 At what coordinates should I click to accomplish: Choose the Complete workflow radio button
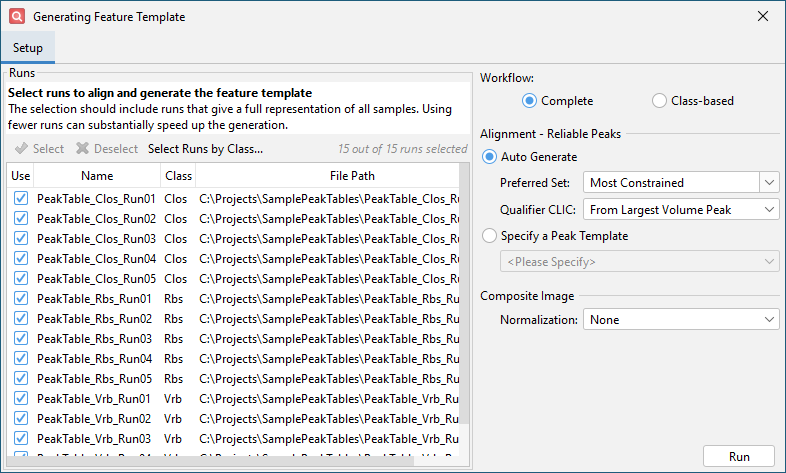coord(530,101)
